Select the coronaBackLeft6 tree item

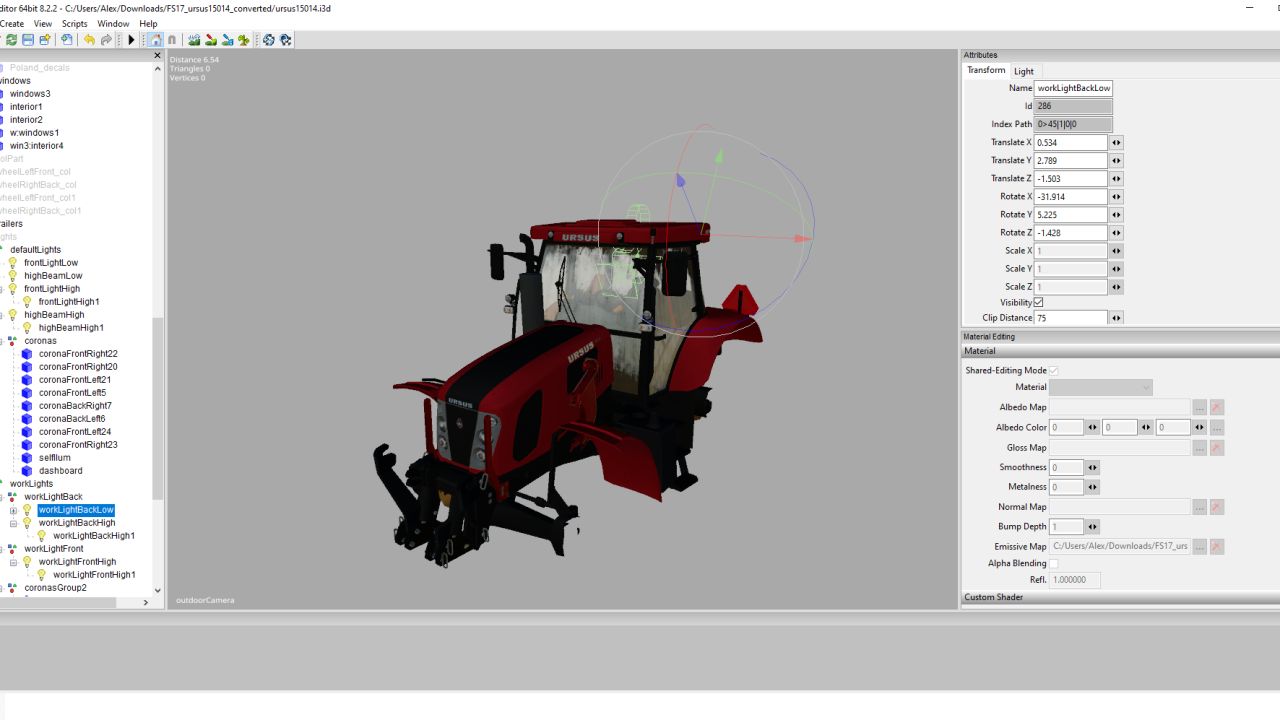(x=72, y=419)
